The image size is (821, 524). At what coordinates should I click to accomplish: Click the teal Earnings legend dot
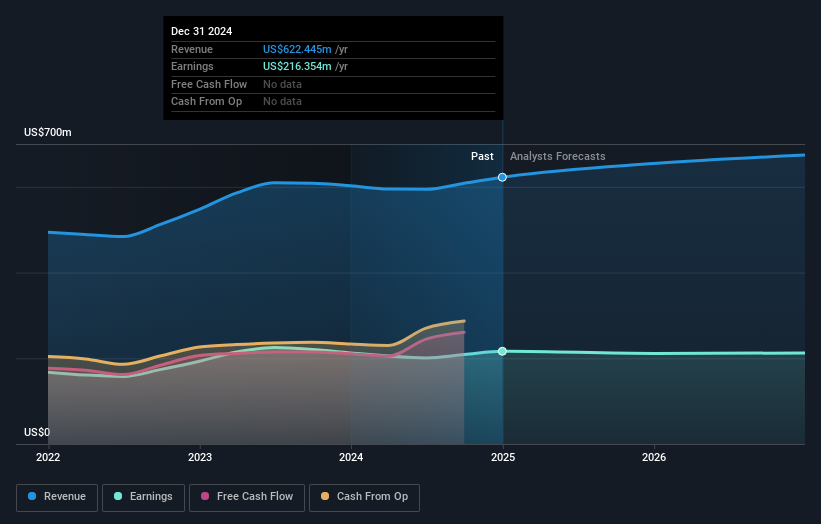118,496
